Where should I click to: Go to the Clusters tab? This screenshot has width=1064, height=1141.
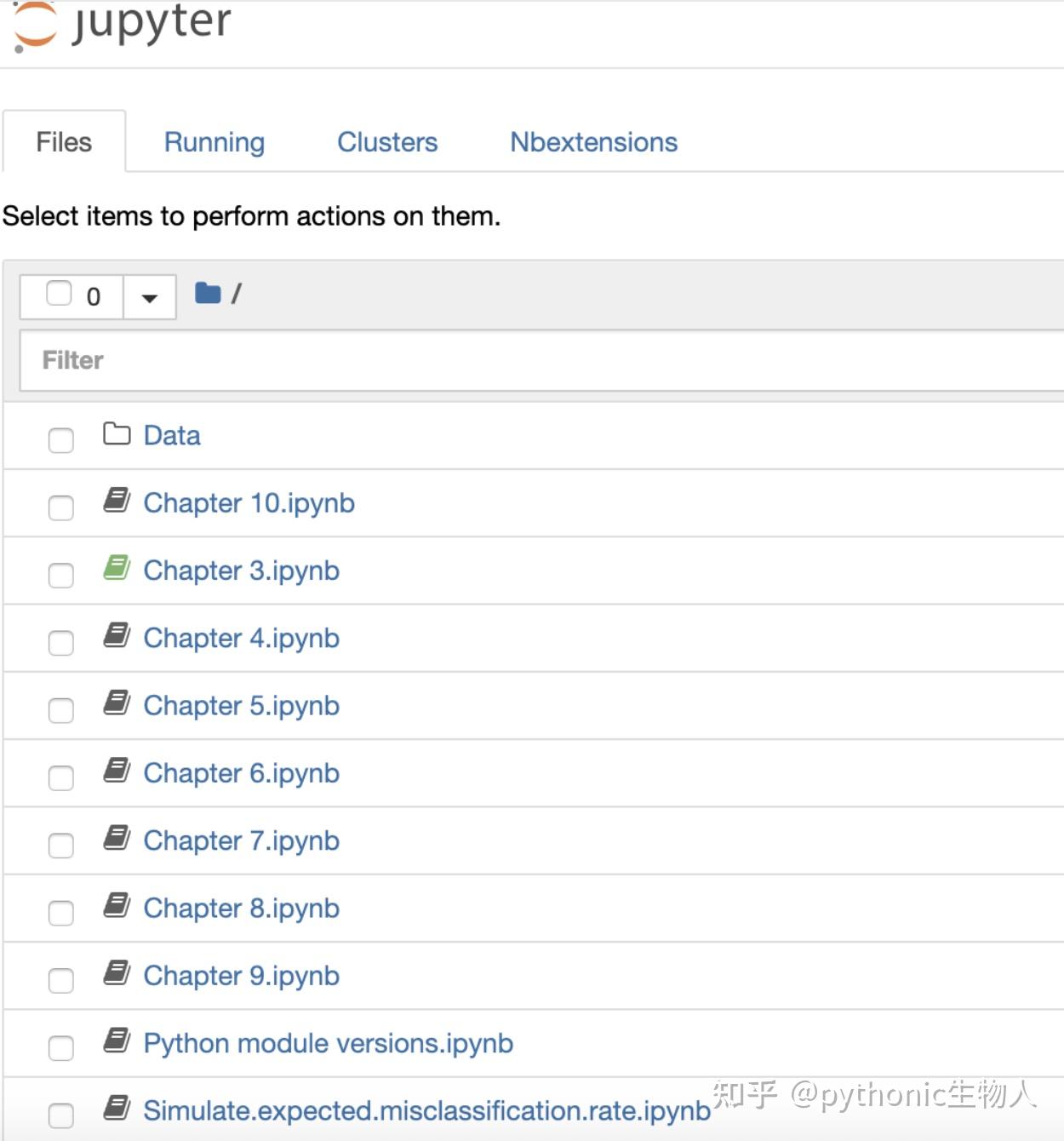(x=387, y=142)
